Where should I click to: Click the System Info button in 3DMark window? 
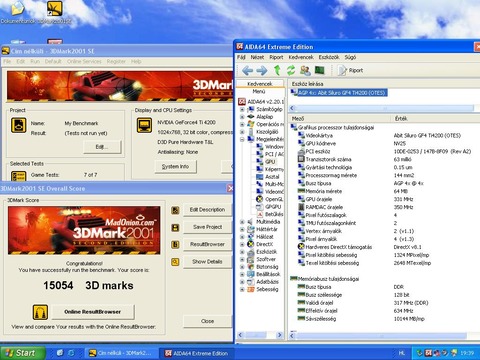pyautogui.click(x=175, y=166)
